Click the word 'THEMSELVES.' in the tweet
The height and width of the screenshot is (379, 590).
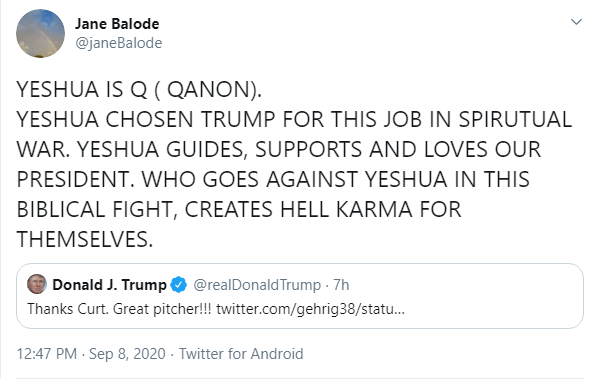(x=85, y=239)
